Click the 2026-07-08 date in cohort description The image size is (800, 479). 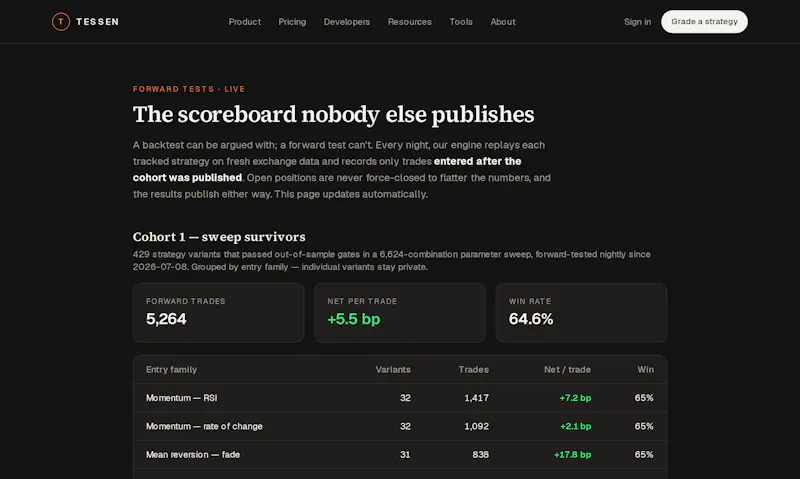point(160,267)
